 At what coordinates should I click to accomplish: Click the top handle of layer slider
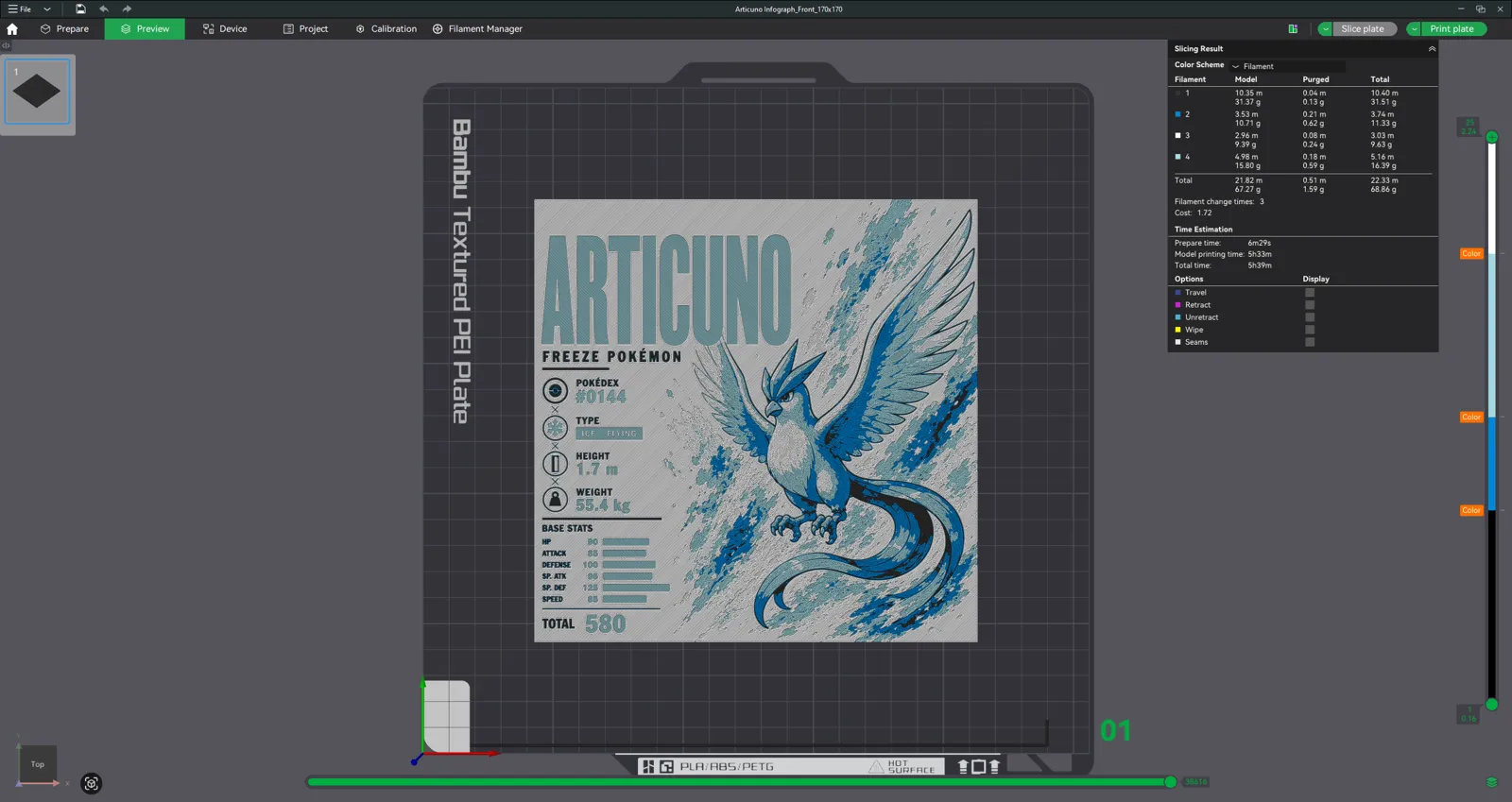click(x=1492, y=137)
